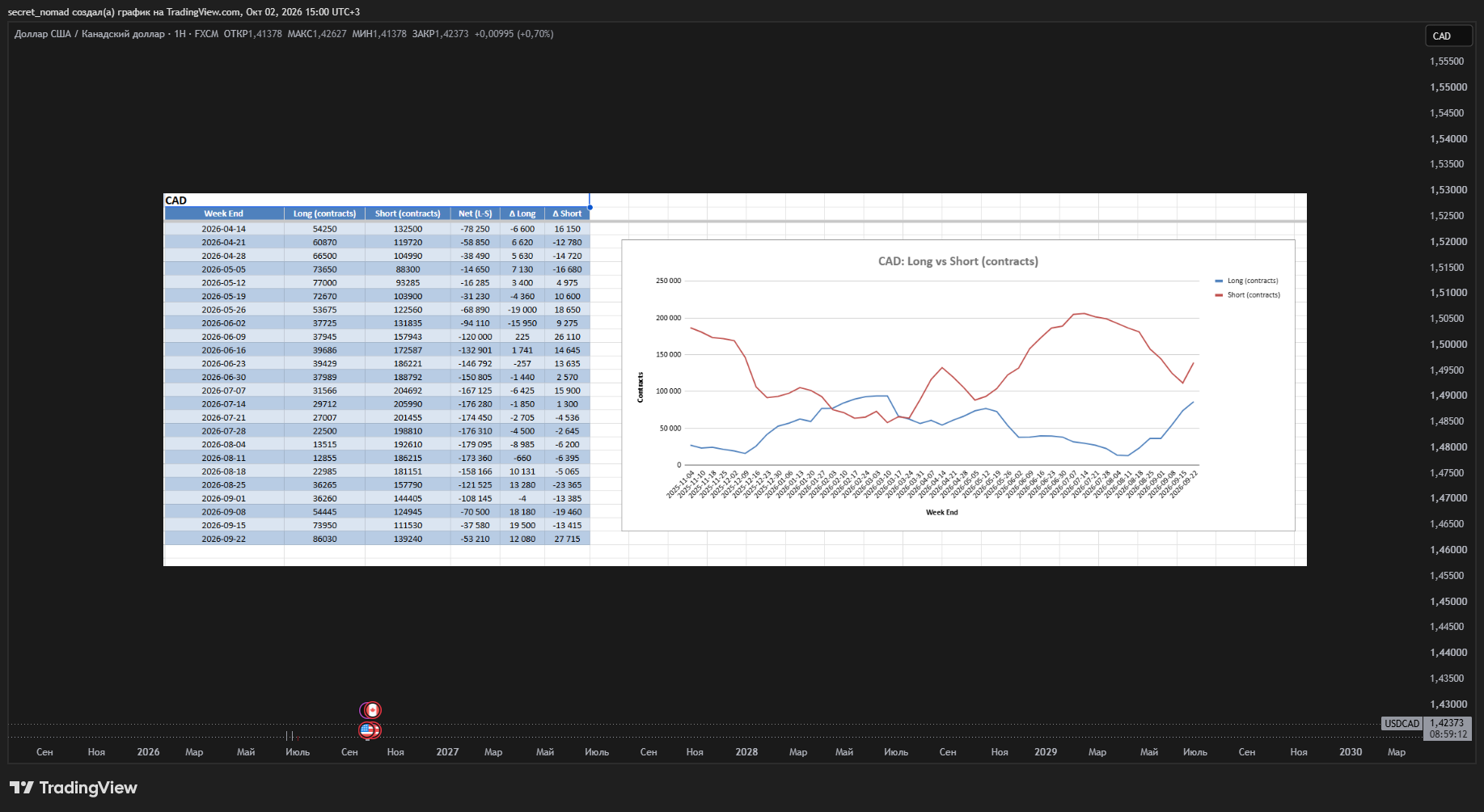1484x812 pixels.
Task: Click the Доллар США / Канадский доллар symbol title
Action: [x=89, y=34]
